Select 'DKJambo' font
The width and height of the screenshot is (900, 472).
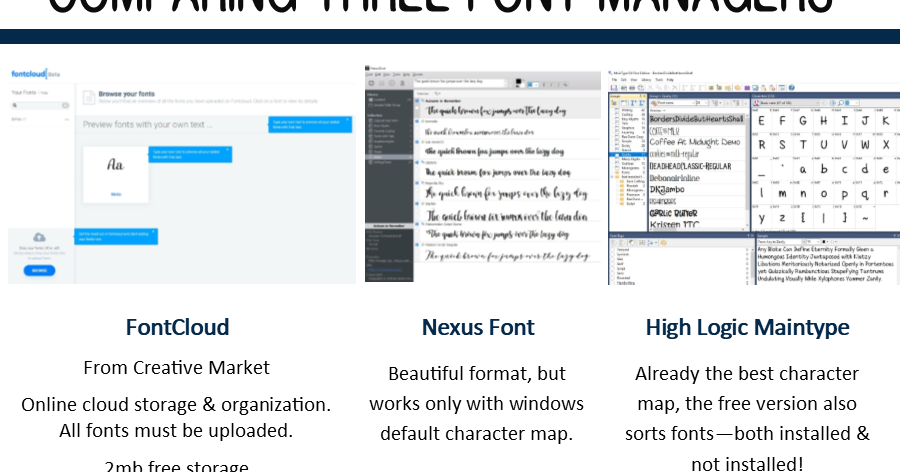click(697, 189)
